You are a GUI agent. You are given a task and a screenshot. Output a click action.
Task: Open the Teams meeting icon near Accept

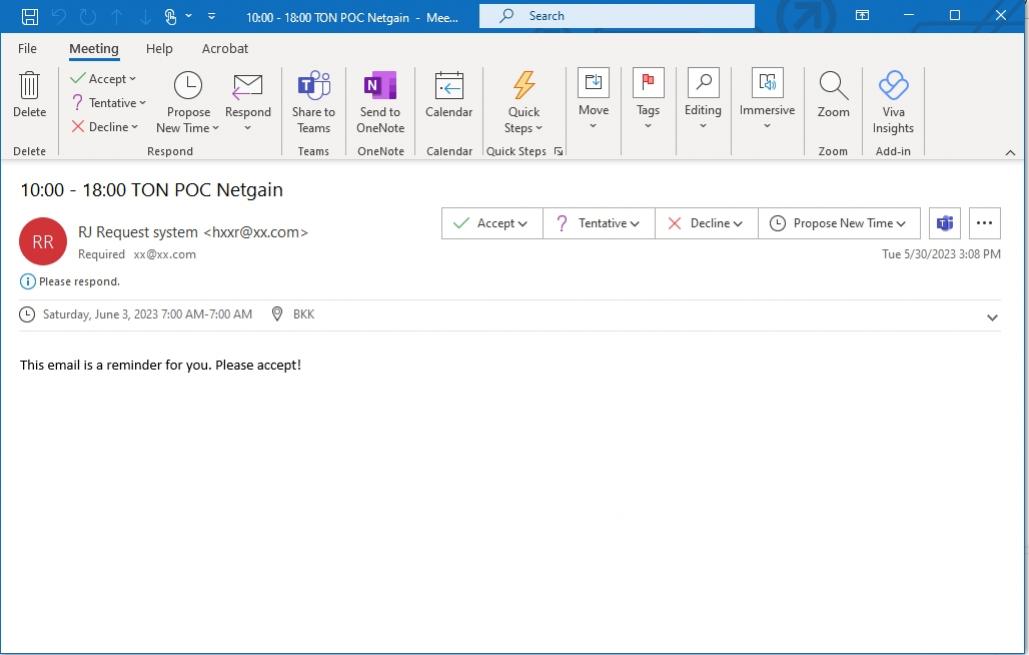click(943, 222)
